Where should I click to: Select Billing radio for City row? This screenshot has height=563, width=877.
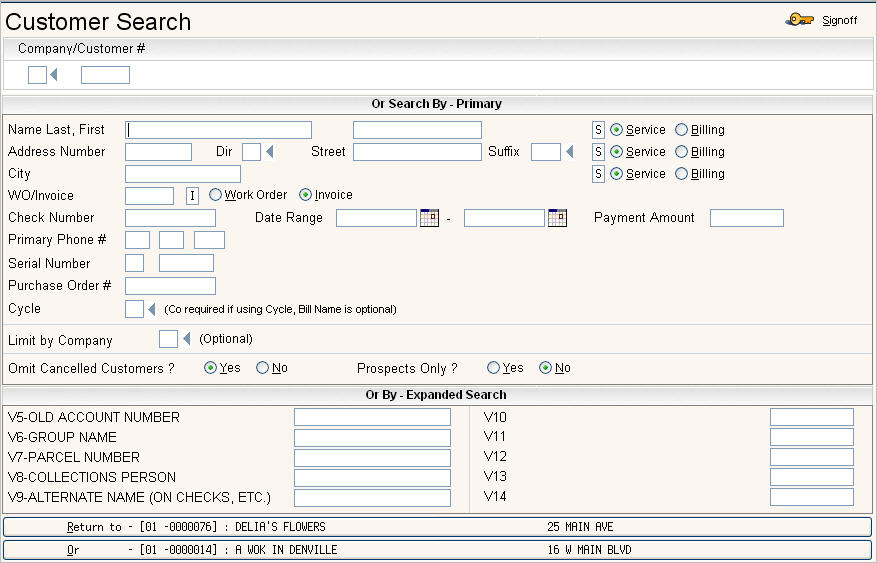tap(681, 174)
